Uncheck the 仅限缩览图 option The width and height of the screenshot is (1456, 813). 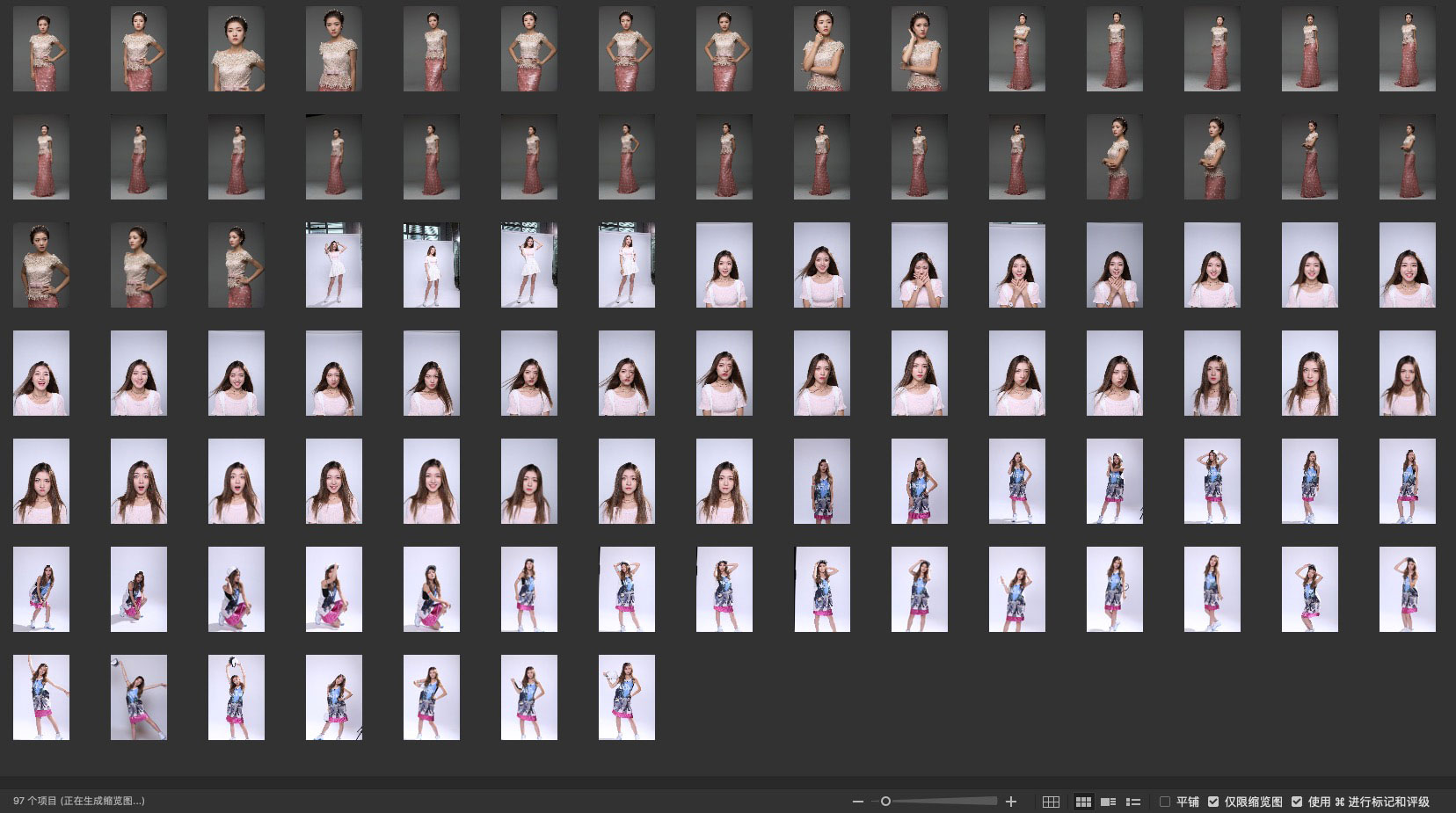(1213, 802)
